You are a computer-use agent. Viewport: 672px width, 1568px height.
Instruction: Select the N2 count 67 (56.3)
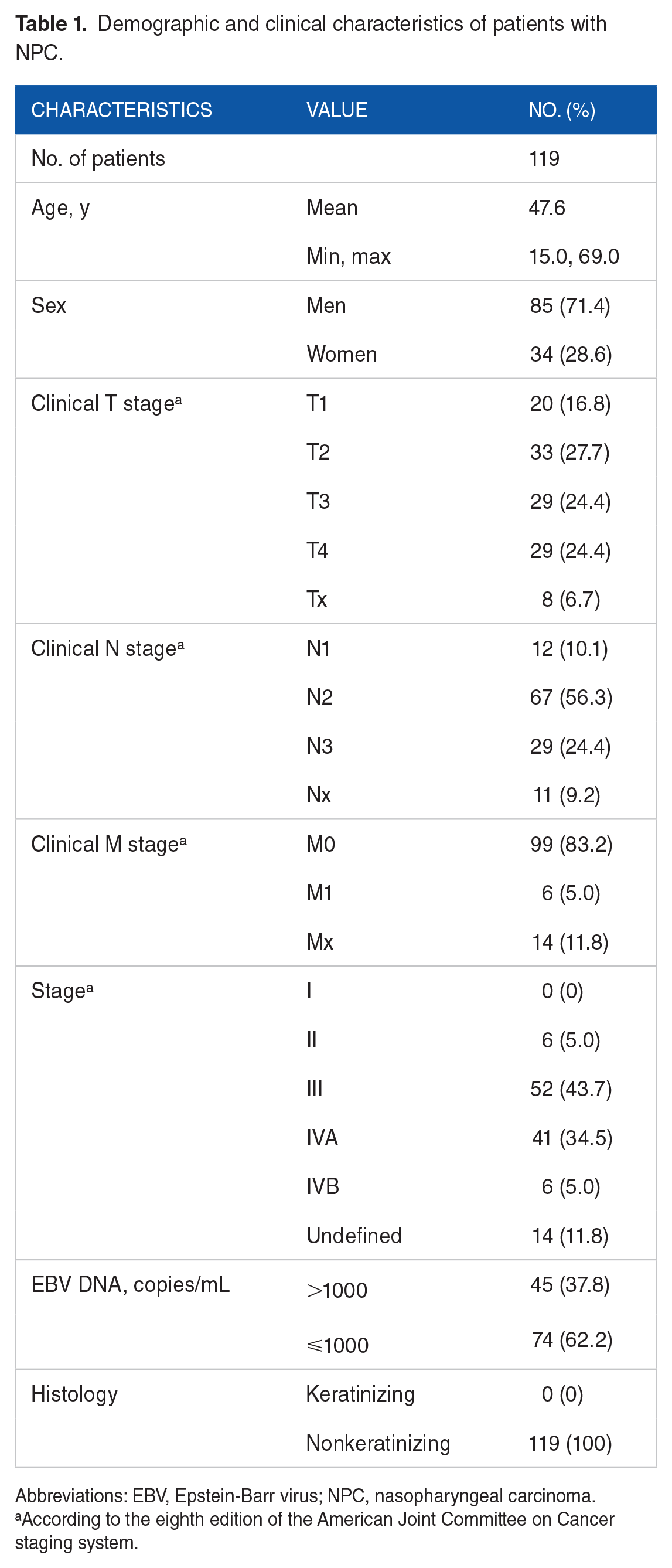pyautogui.click(x=571, y=698)
